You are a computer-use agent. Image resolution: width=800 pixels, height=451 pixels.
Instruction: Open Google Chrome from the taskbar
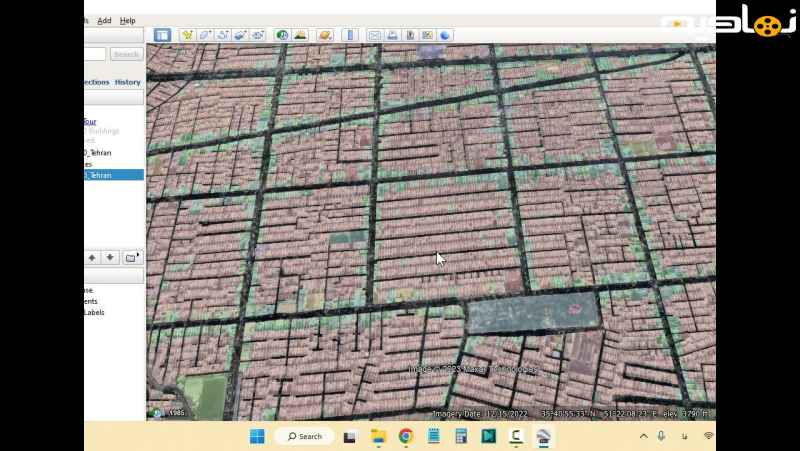406,436
